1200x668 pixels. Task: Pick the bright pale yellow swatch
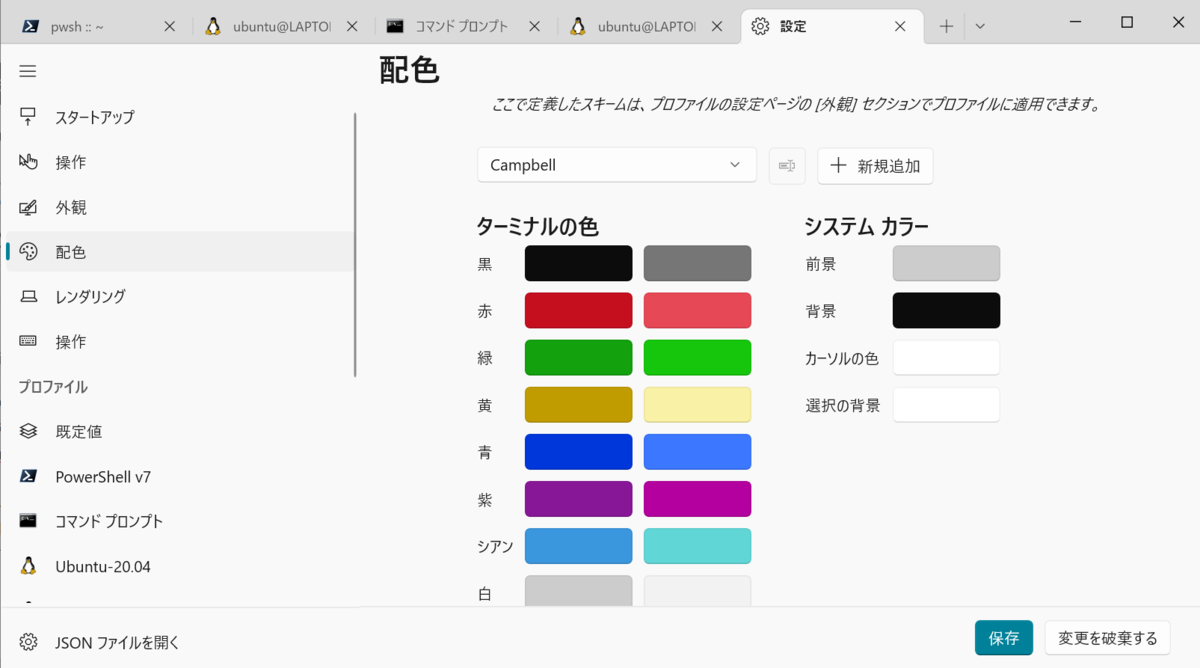pyautogui.click(x=697, y=405)
